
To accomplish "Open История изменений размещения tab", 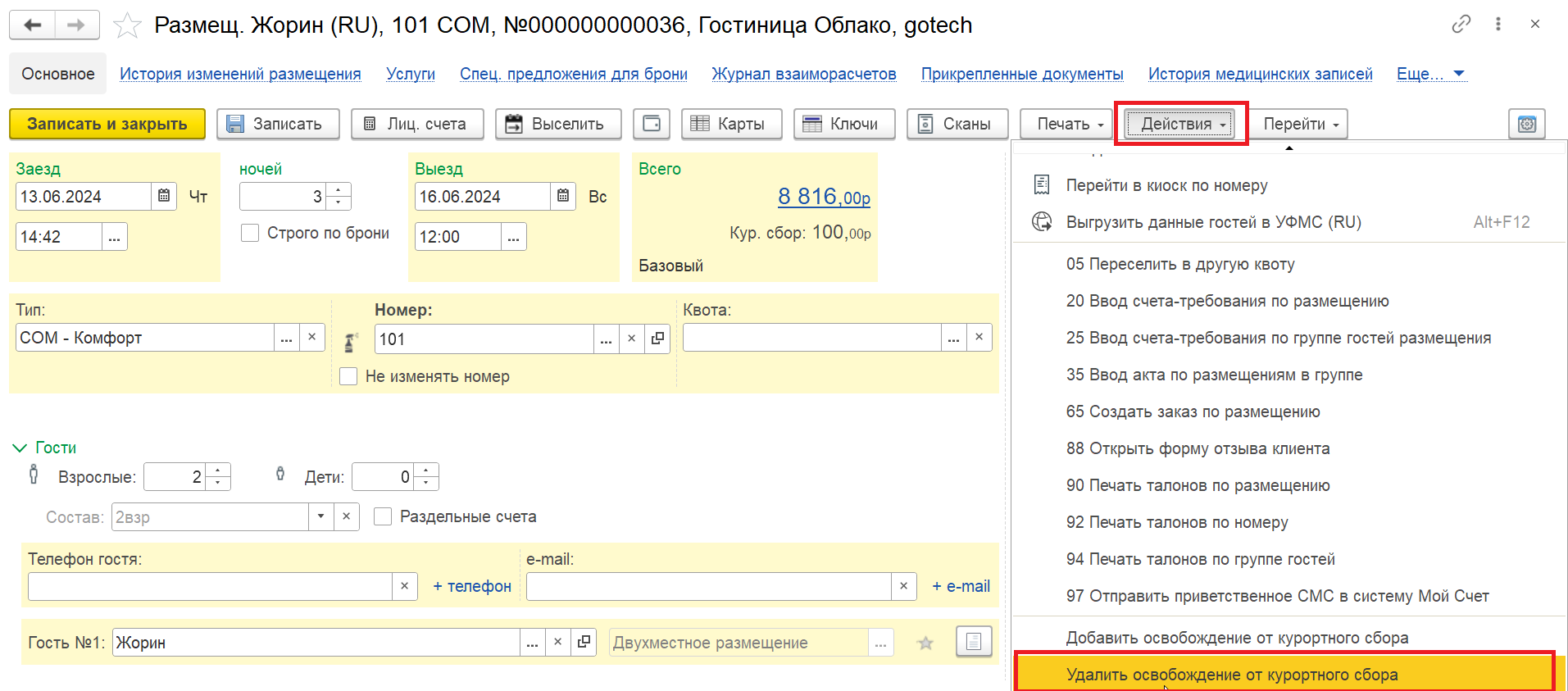I will [x=240, y=74].
